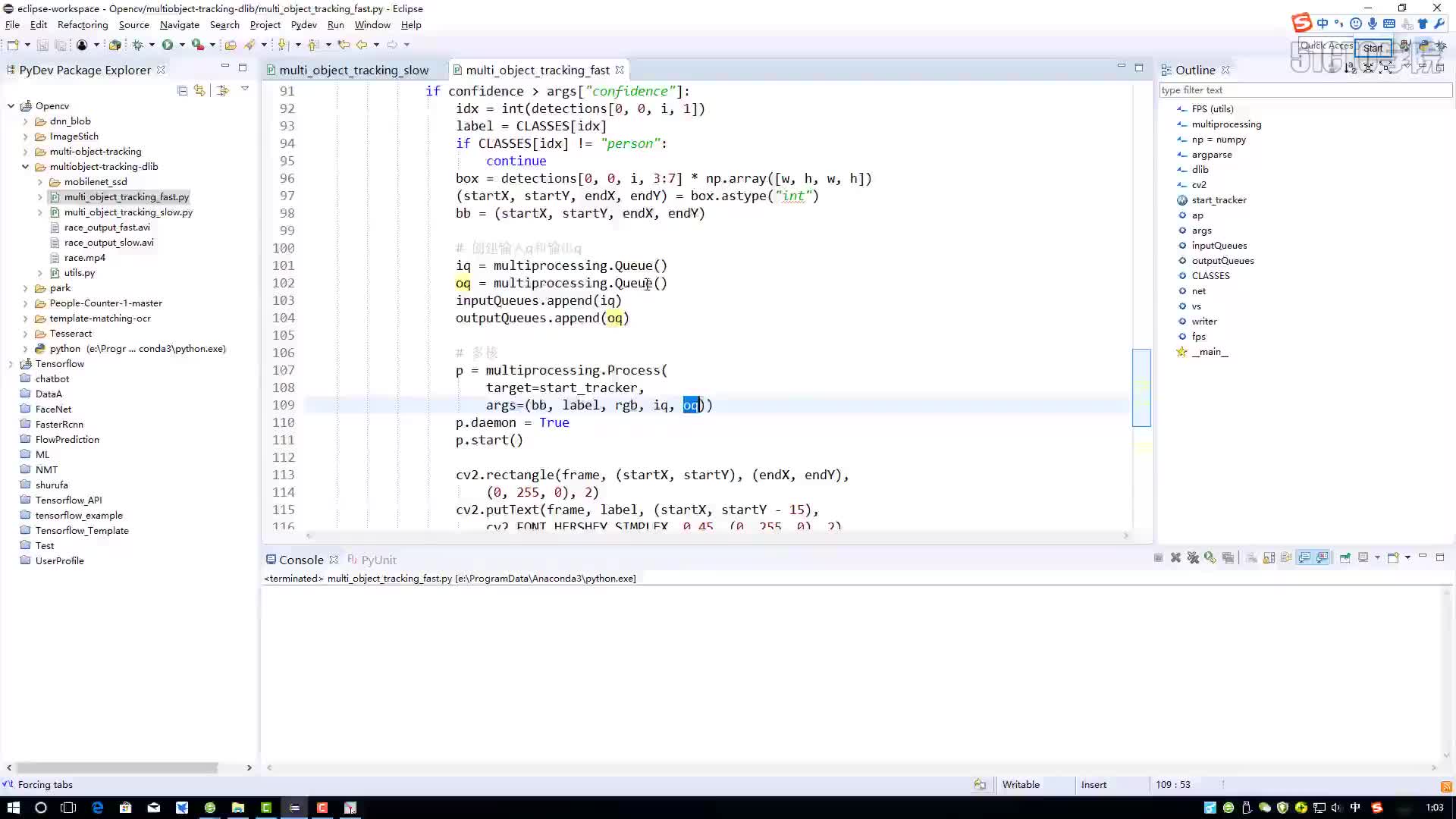1456x819 pixels.
Task: Open Package Explorer View Menu triangle
Action: coord(245,89)
